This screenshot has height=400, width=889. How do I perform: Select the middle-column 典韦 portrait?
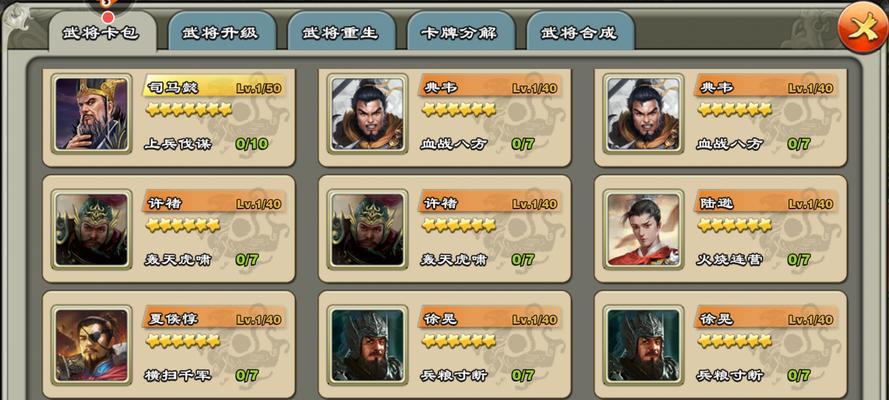coord(367,114)
